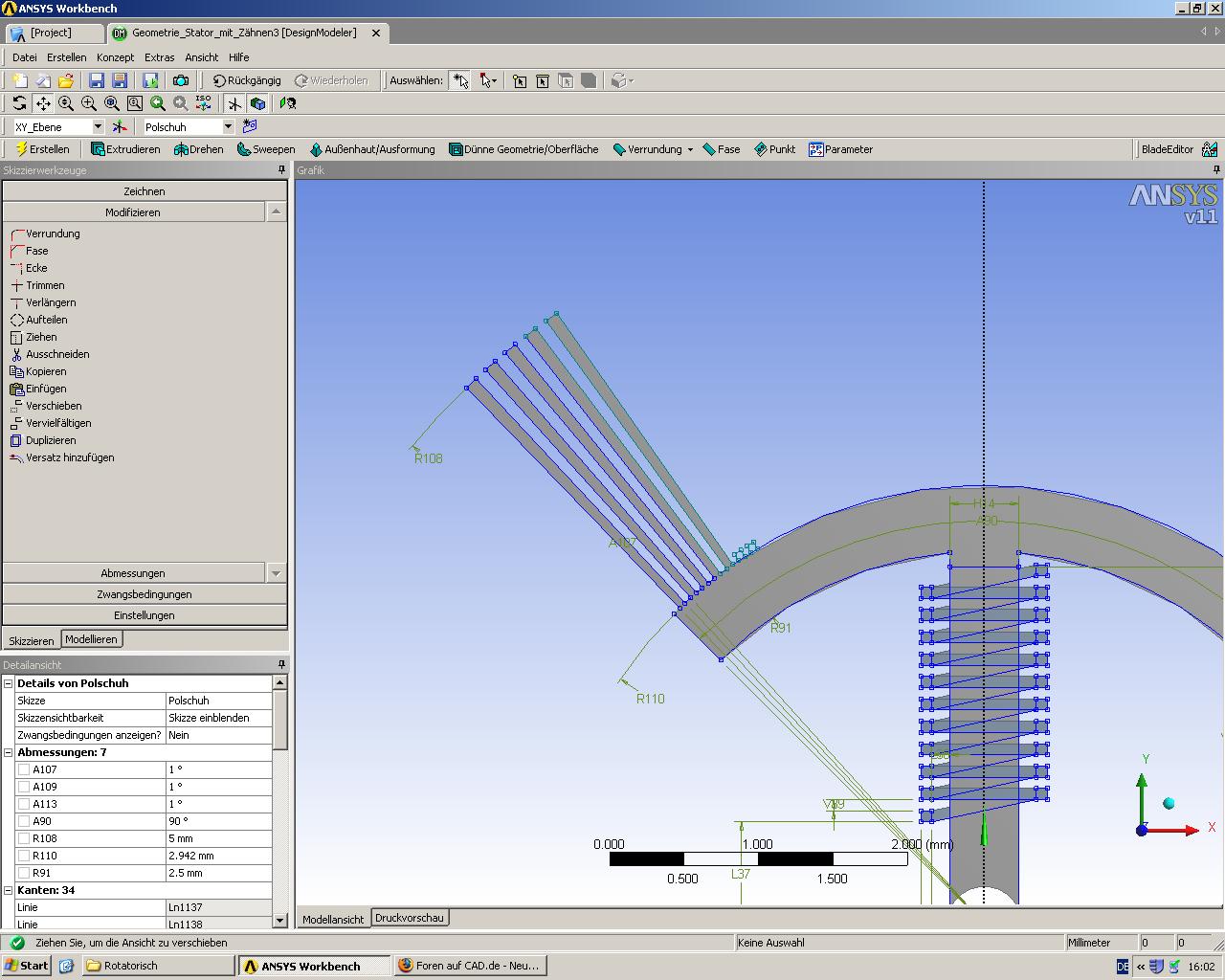Screen dimensions: 1225x980
Task: Expand the Zeichnen toolbox section
Action: (145, 191)
